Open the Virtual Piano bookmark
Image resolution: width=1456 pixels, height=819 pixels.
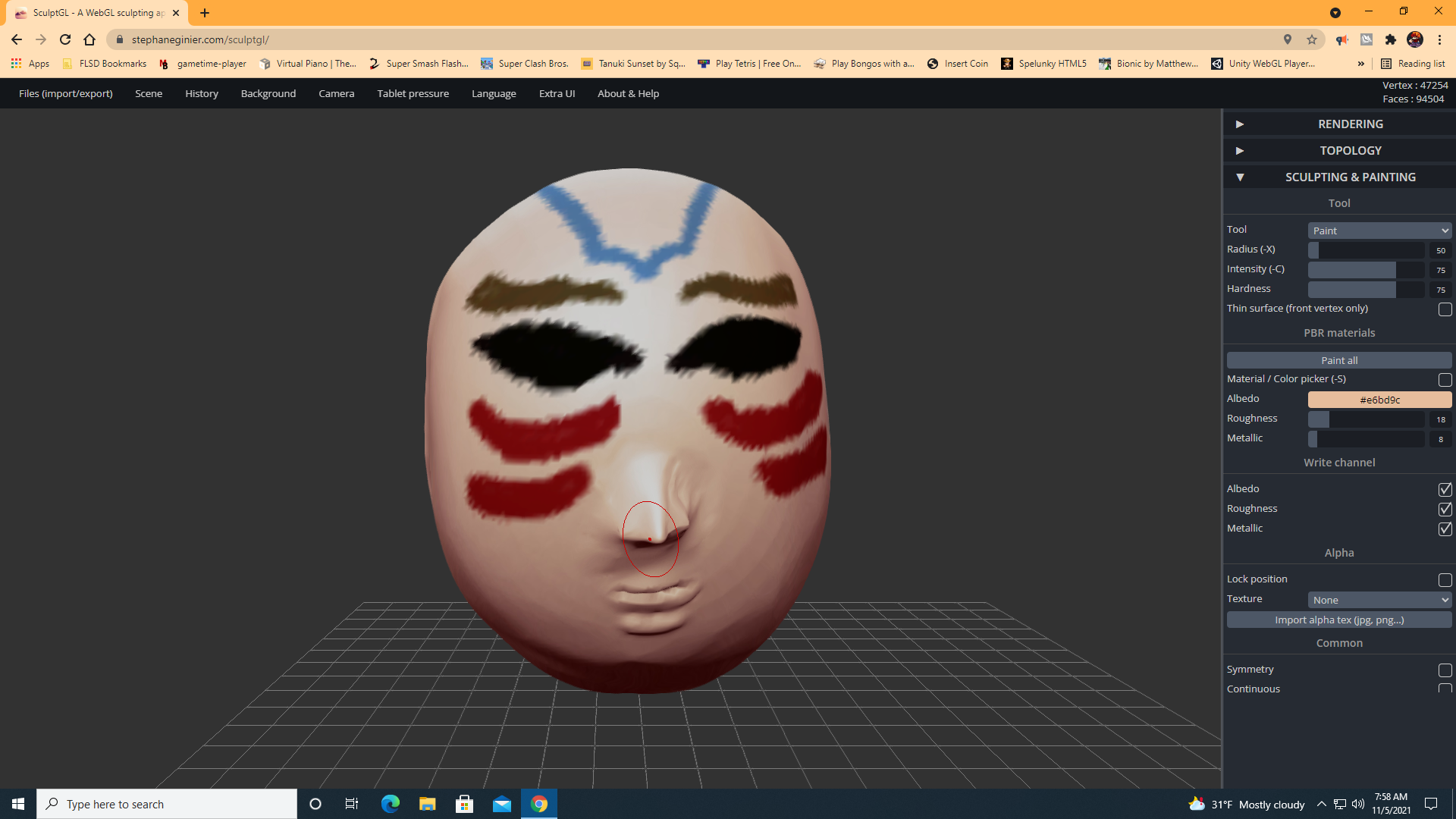(307, 64)
